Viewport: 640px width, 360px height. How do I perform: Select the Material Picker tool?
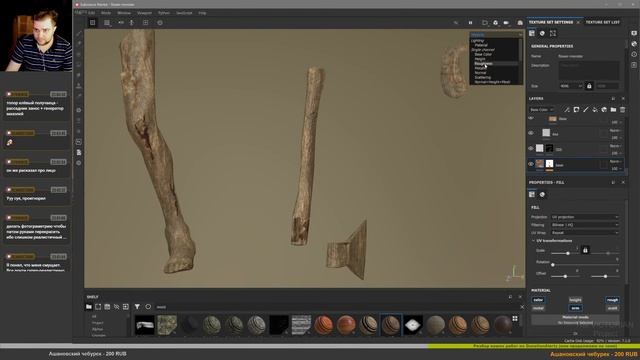(79, 96)
